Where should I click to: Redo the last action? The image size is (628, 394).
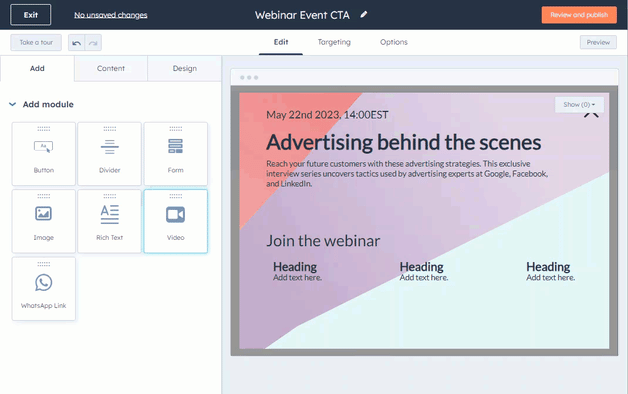93,42
